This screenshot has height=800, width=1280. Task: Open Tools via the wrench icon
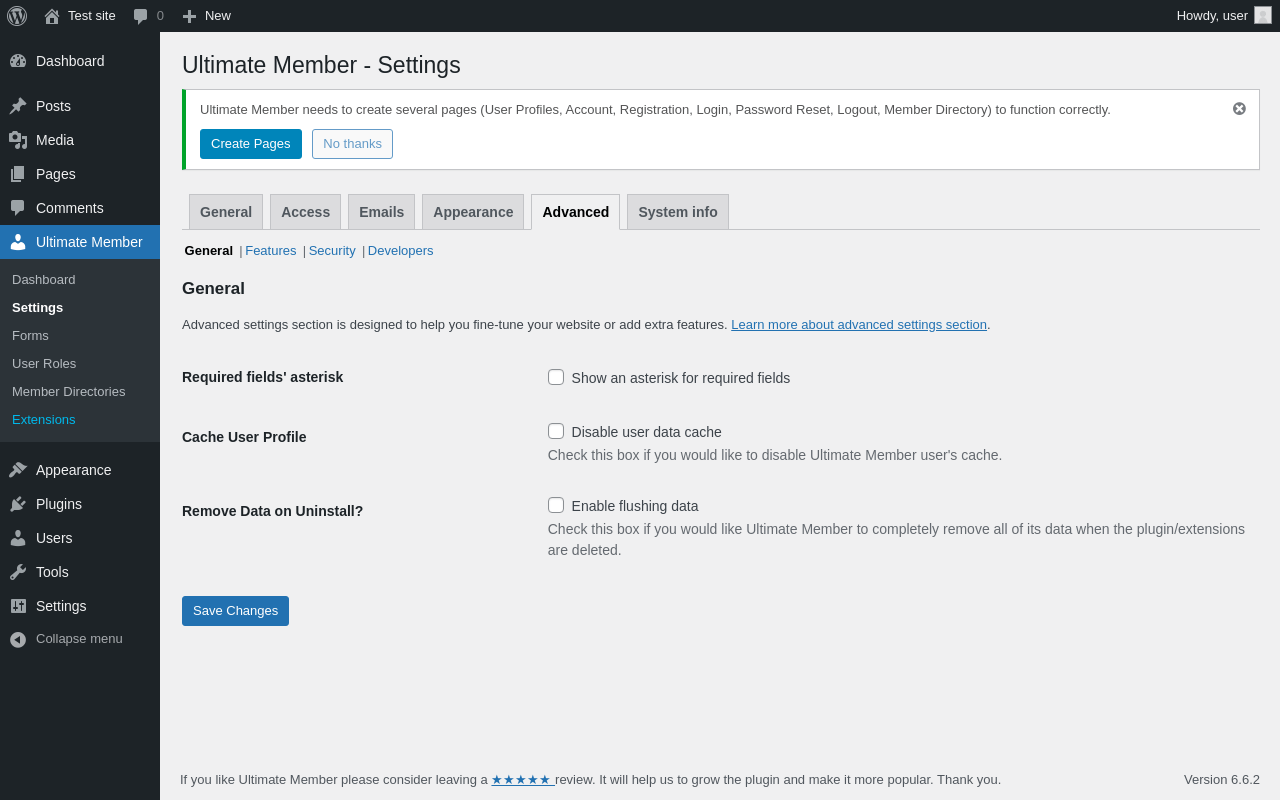click(18, 572)
